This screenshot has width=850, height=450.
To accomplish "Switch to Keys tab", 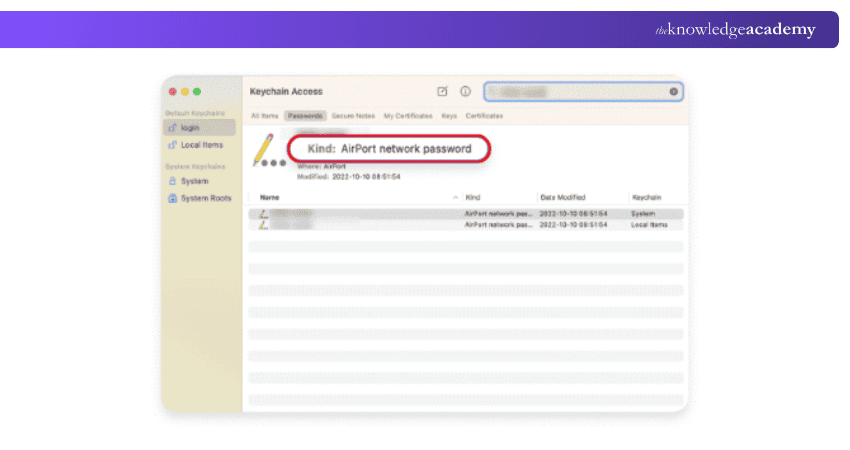I will [449, 116].
